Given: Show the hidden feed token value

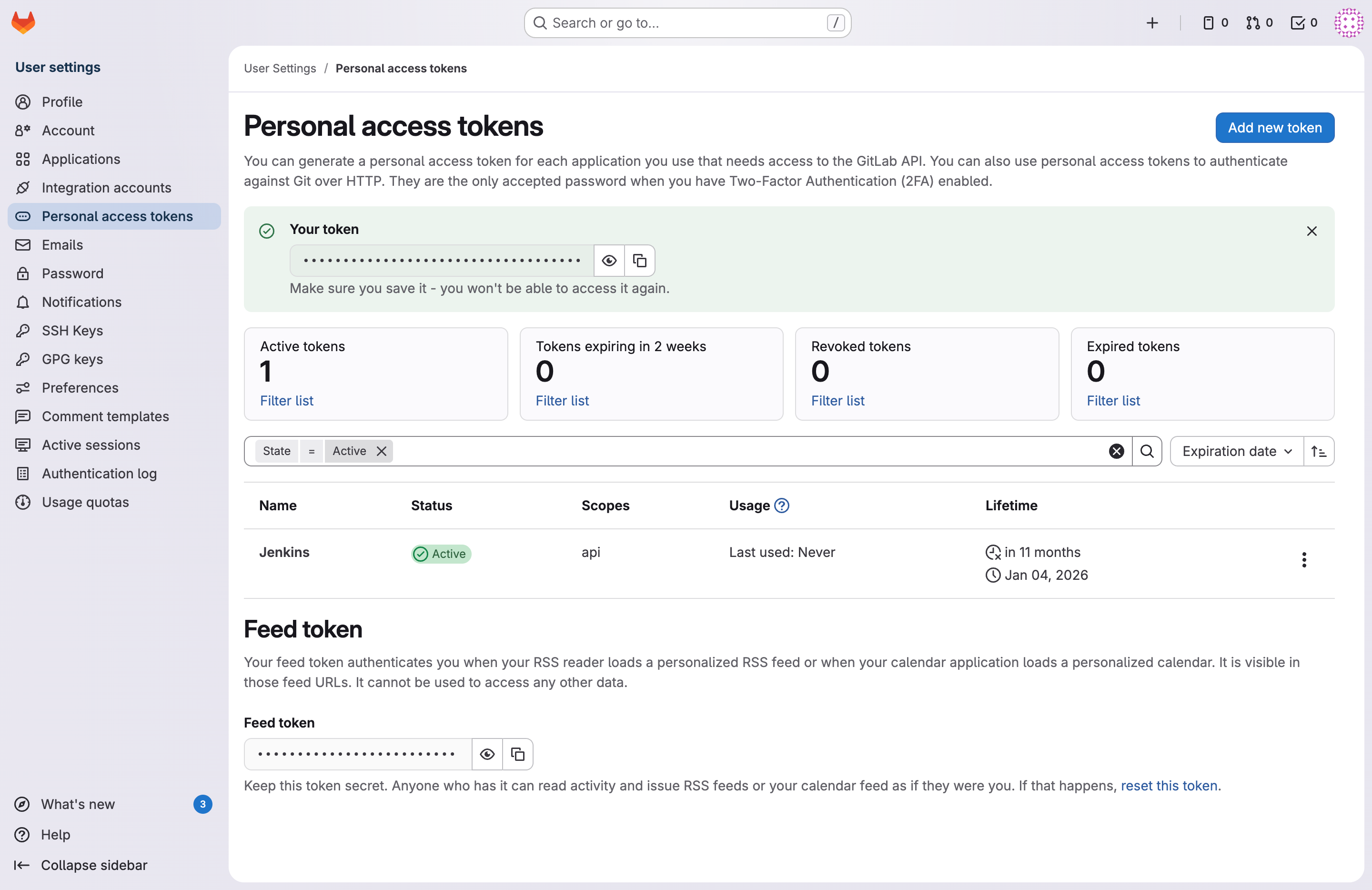Looking at the screenshot, I should pyautogui.click(x=487, y=754).
